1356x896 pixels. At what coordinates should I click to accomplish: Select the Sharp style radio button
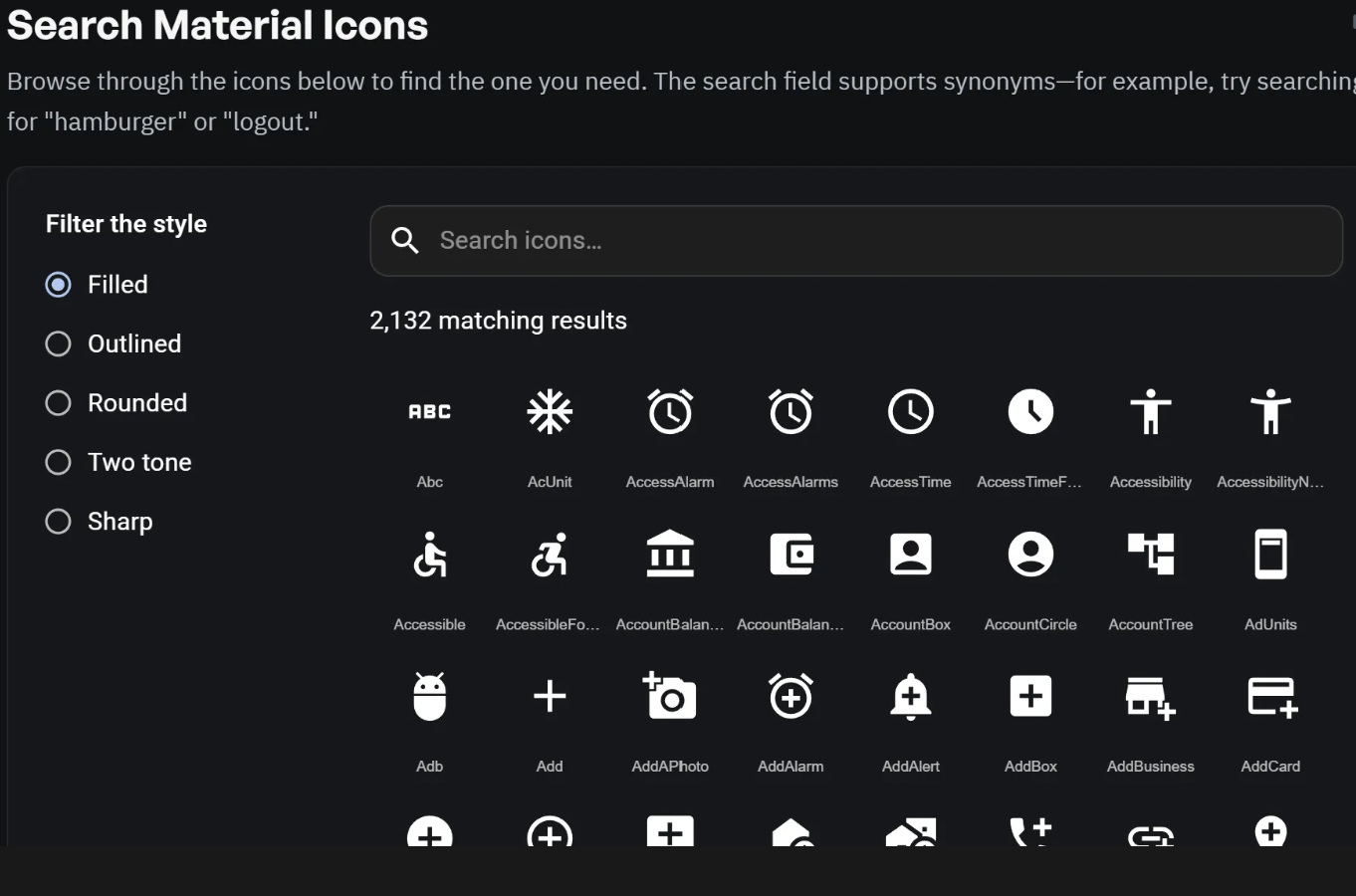[59, 522]
